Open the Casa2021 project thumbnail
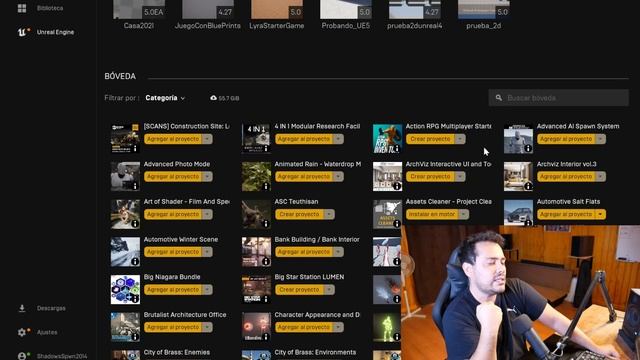 coord(139,9)
